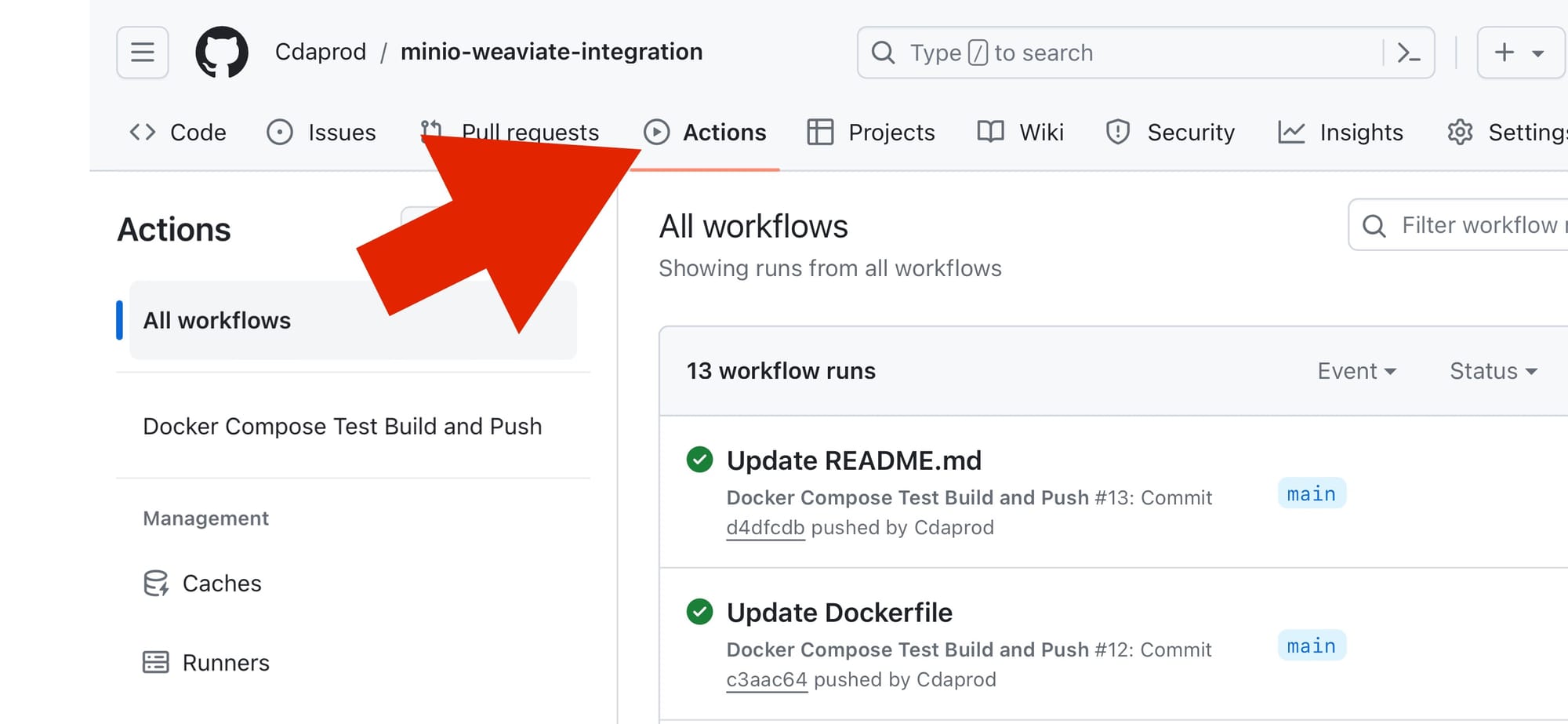Select Docker Compose Test Build and Push workflow
The height and width of the screenshot is (724, 1568).
click(343, 427)
